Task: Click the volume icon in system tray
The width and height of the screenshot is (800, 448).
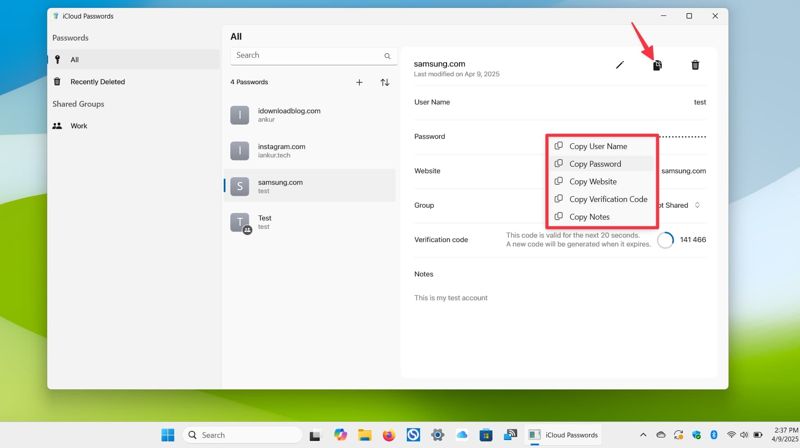Action: coord(744,435)
